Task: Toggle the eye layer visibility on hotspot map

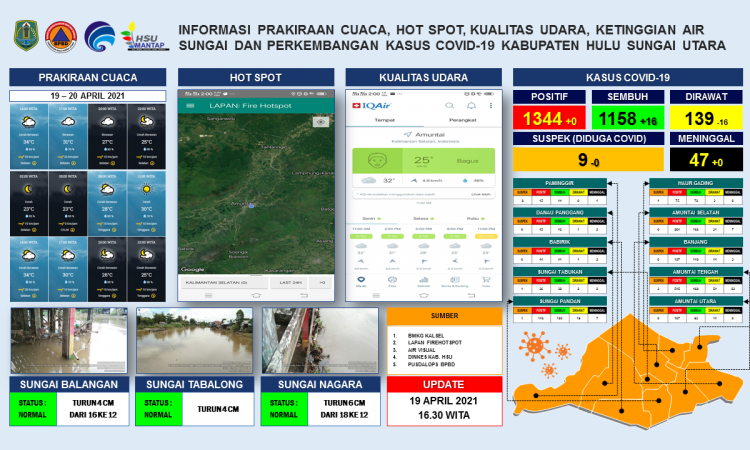Action: tap(320, 121)
